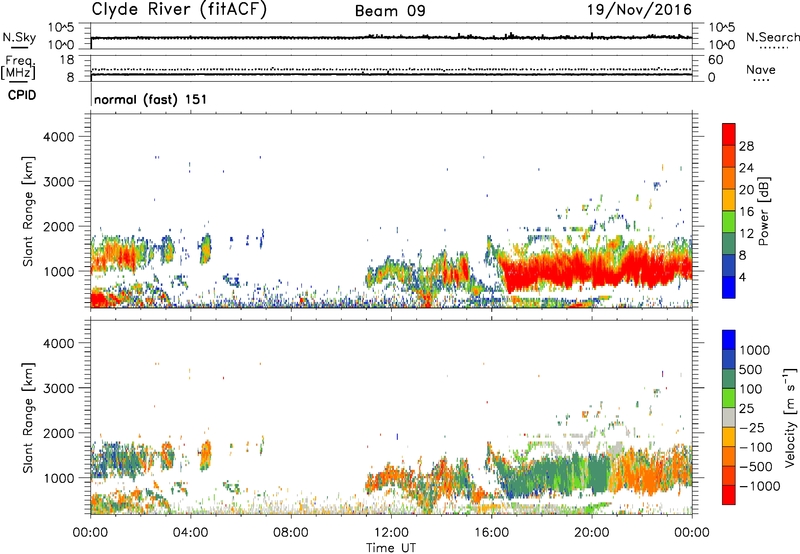Select the "Freq. [MHz]" axis label
The image size is (800, 554).
coord(18,68)
